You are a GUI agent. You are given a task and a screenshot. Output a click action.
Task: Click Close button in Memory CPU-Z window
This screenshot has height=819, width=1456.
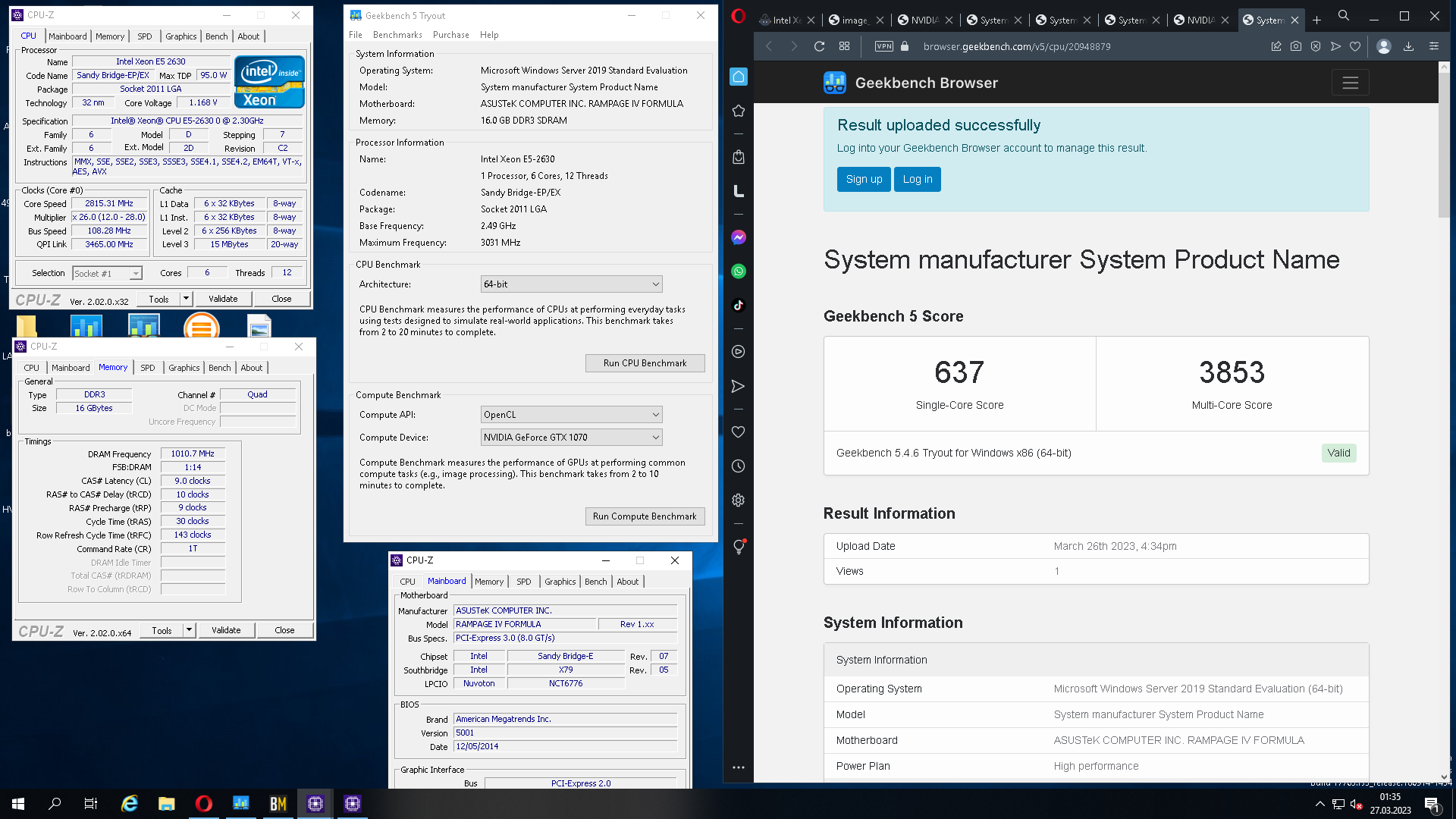point(285,630)
